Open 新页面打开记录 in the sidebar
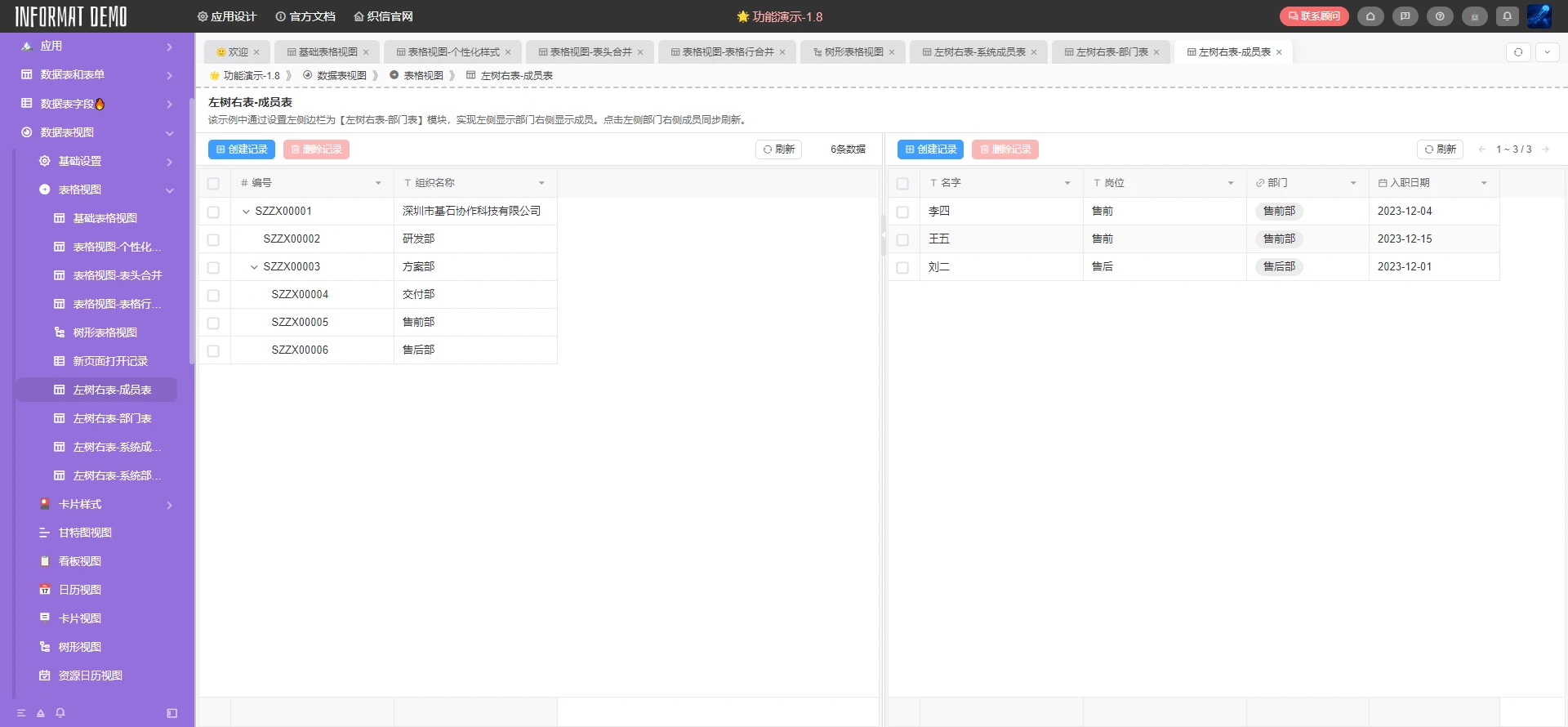The width and height of the screenshot is (1568, 727). (x=110, y=361)
